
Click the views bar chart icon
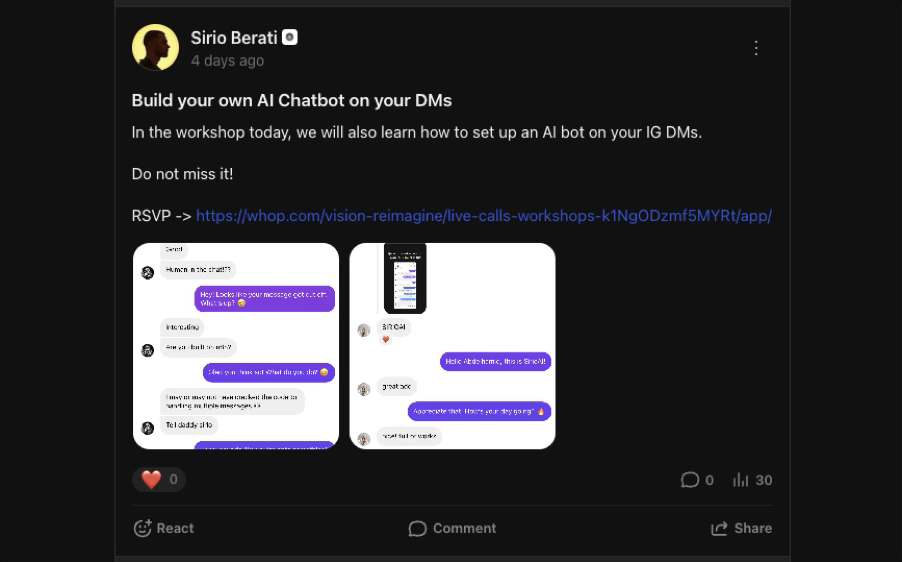pos(741,480)
